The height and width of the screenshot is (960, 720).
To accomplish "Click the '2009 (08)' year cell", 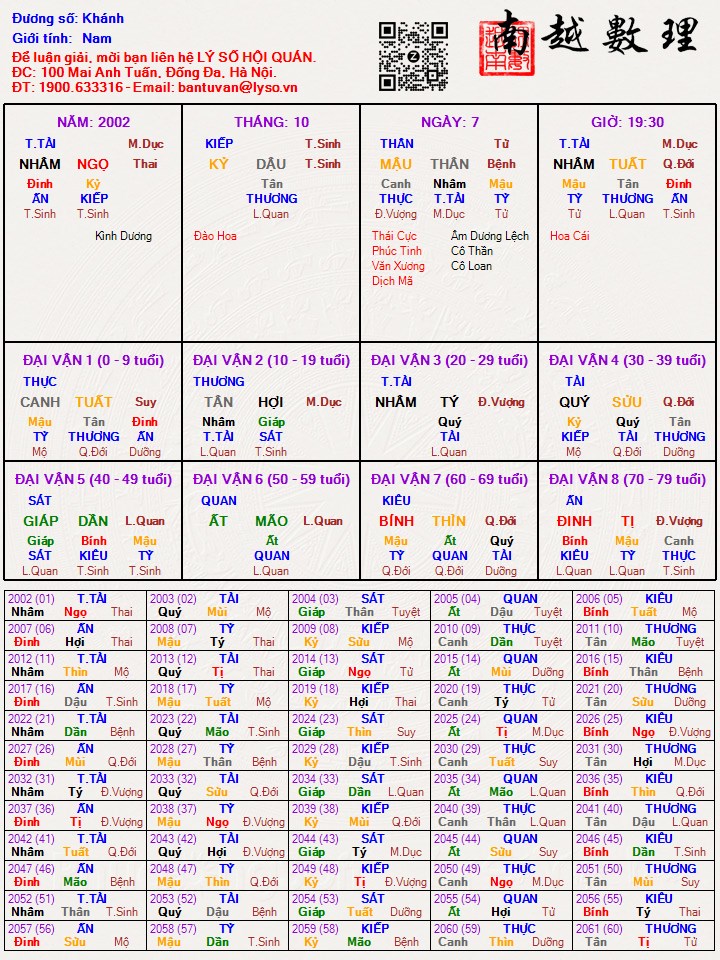I will [x=359, y=636].
